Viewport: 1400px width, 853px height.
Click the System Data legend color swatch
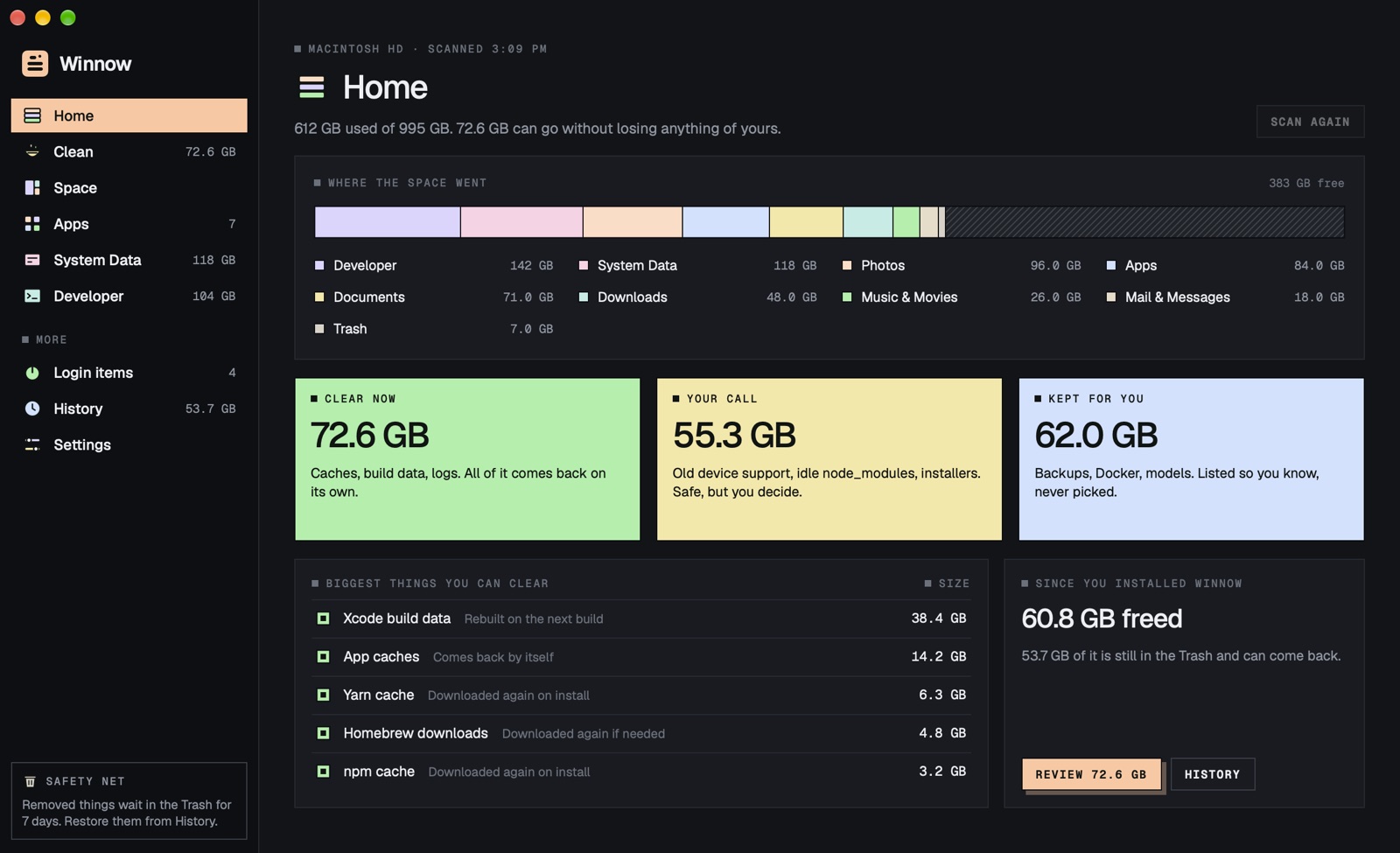coord(584,265)
